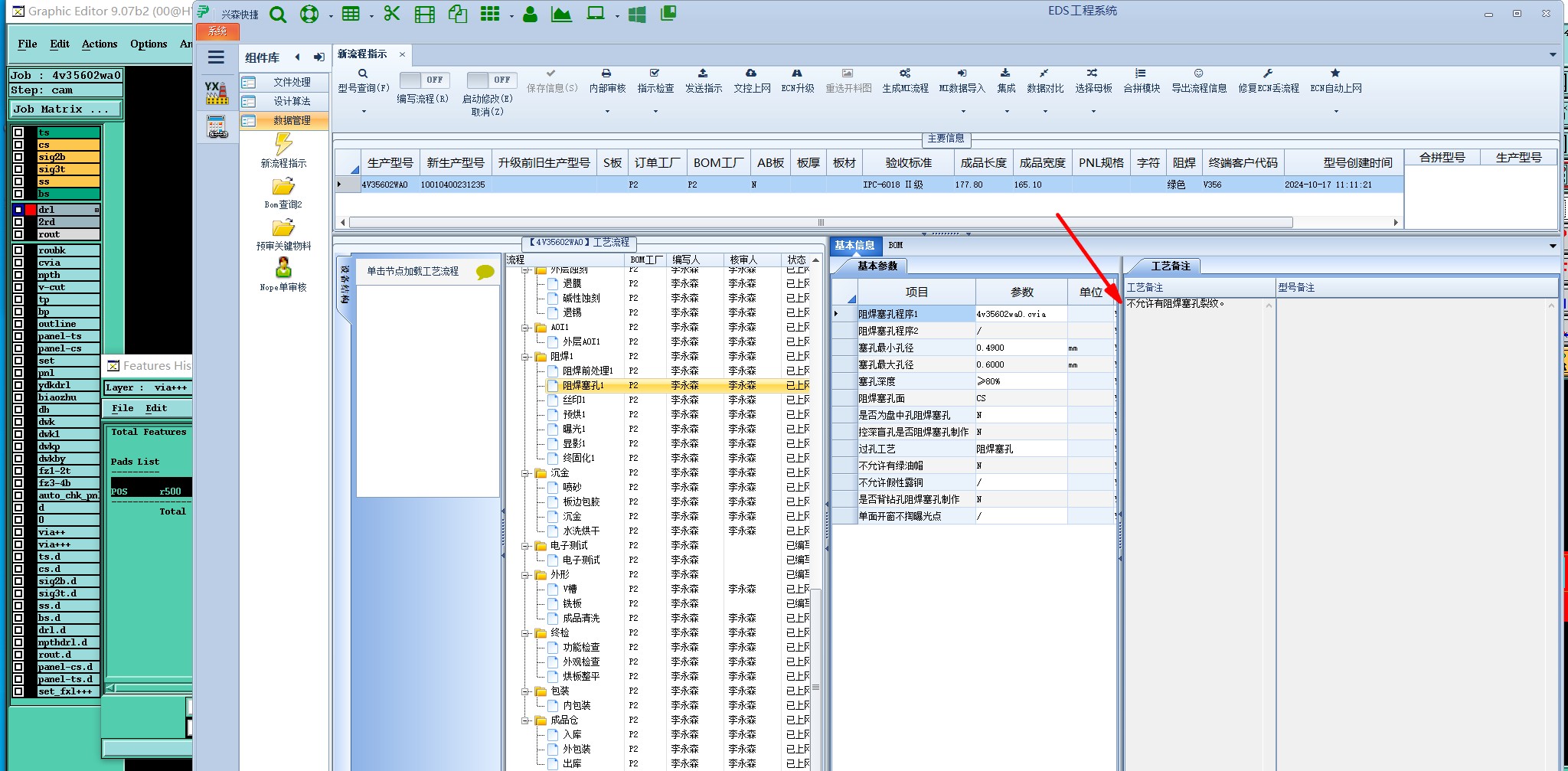Click 型号查询(F) search tool
This screenshot has height=771, width=1568.
tap(364, 80)
